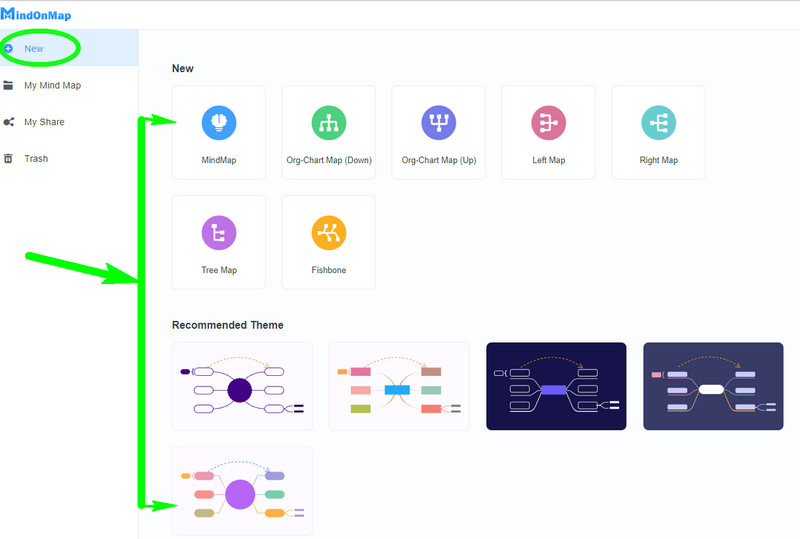
Task: Click the MindMap brain icon
Action: pos(219,123)
